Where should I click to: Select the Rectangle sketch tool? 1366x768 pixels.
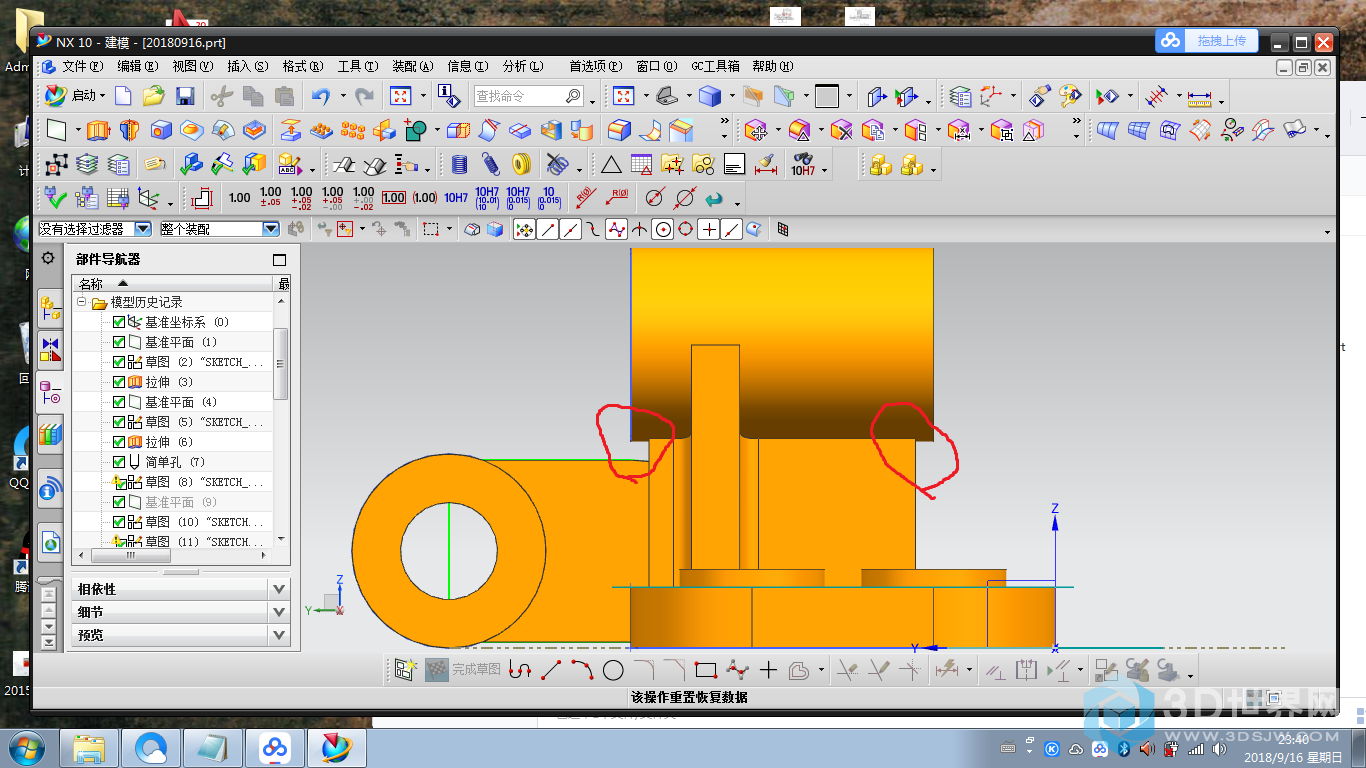point(706,670)
